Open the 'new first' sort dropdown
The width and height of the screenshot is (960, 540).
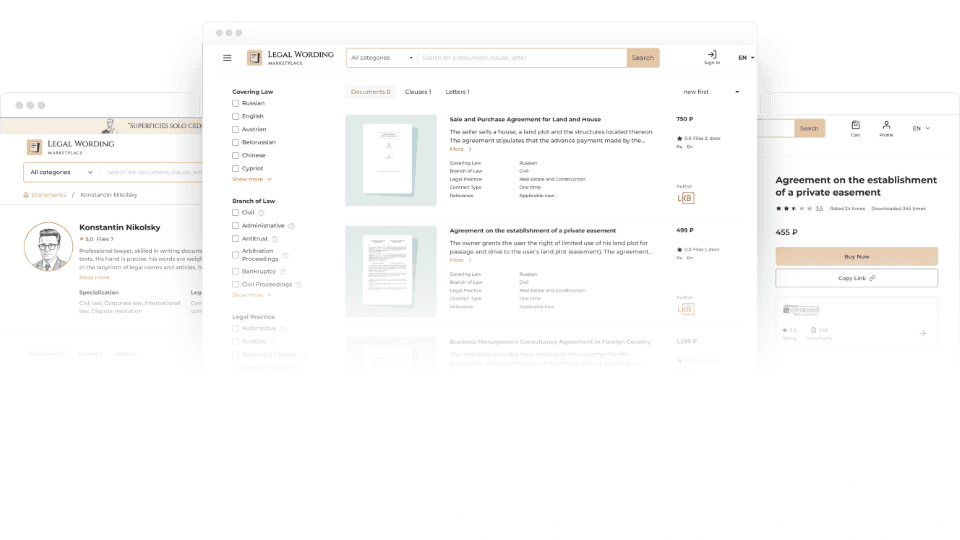711,92
